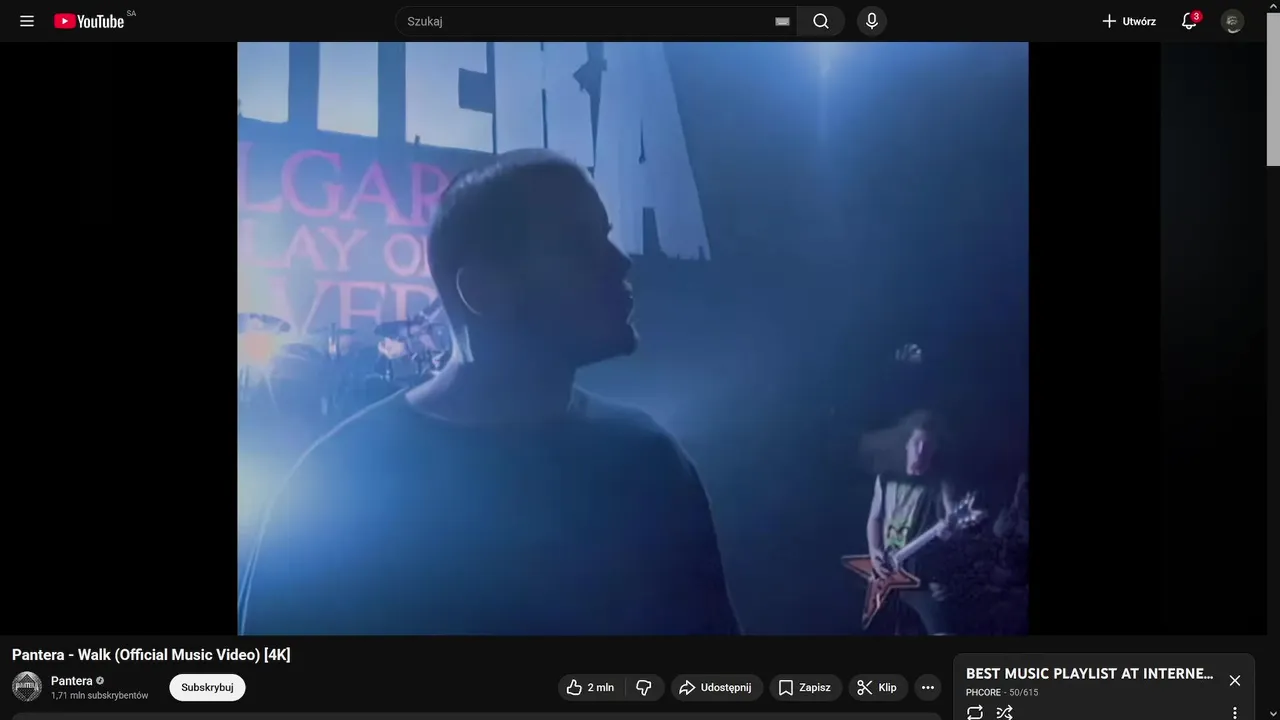The height and width of the screenshot is (720, 1280).
Task: Click the video title text
Action: [151, 655]
